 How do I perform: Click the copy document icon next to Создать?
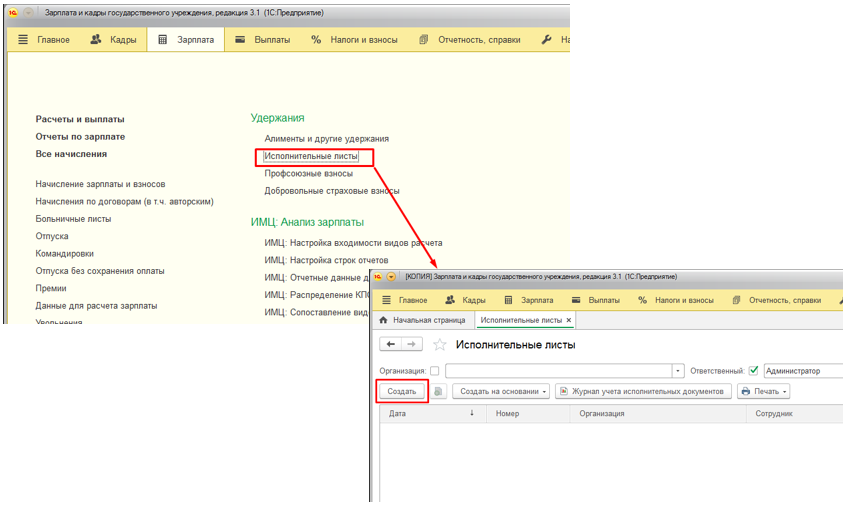click(x=438, y=392)
